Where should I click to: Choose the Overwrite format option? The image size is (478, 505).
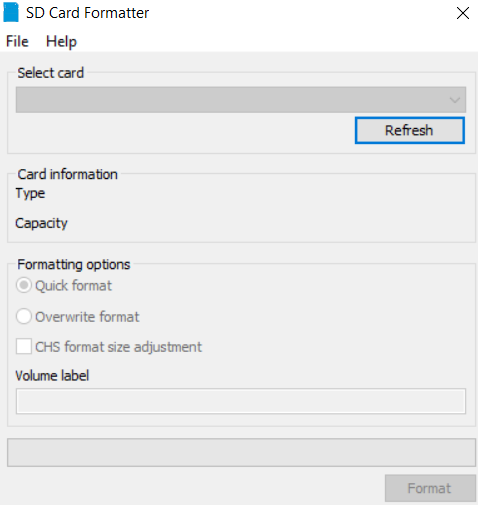point(24,316)
